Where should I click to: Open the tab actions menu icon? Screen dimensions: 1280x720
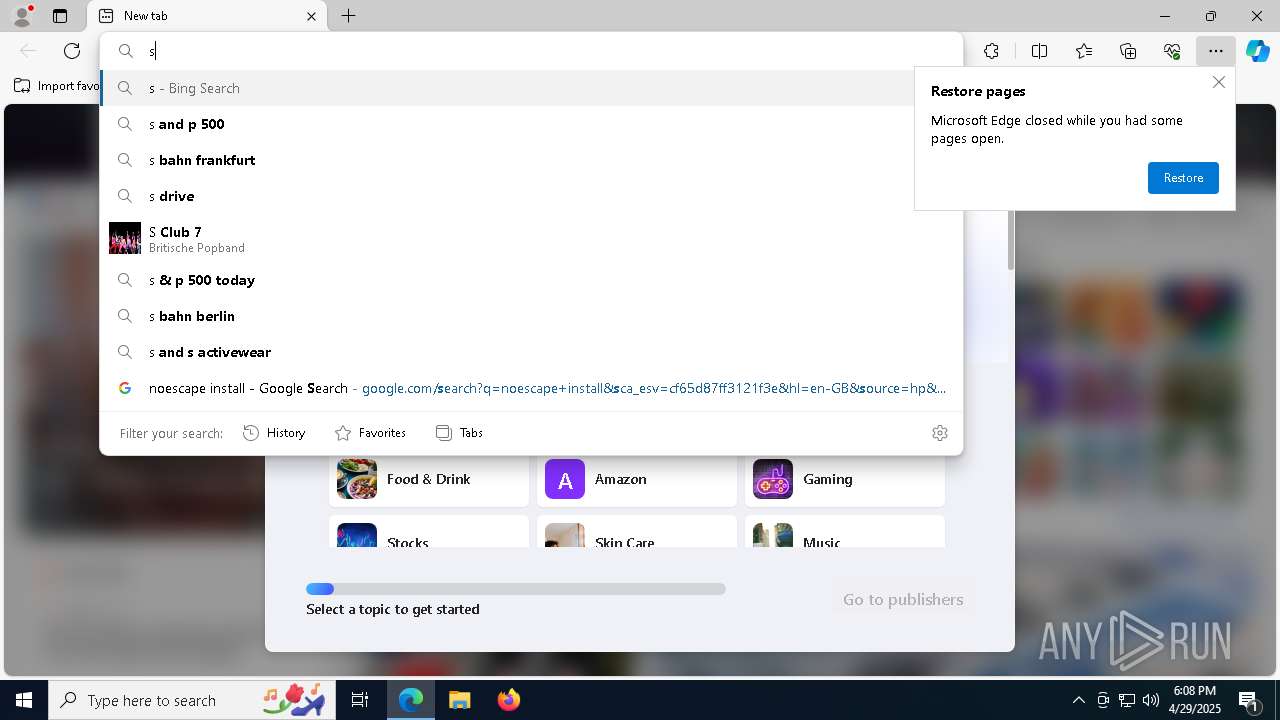click(x=60, y=16)
